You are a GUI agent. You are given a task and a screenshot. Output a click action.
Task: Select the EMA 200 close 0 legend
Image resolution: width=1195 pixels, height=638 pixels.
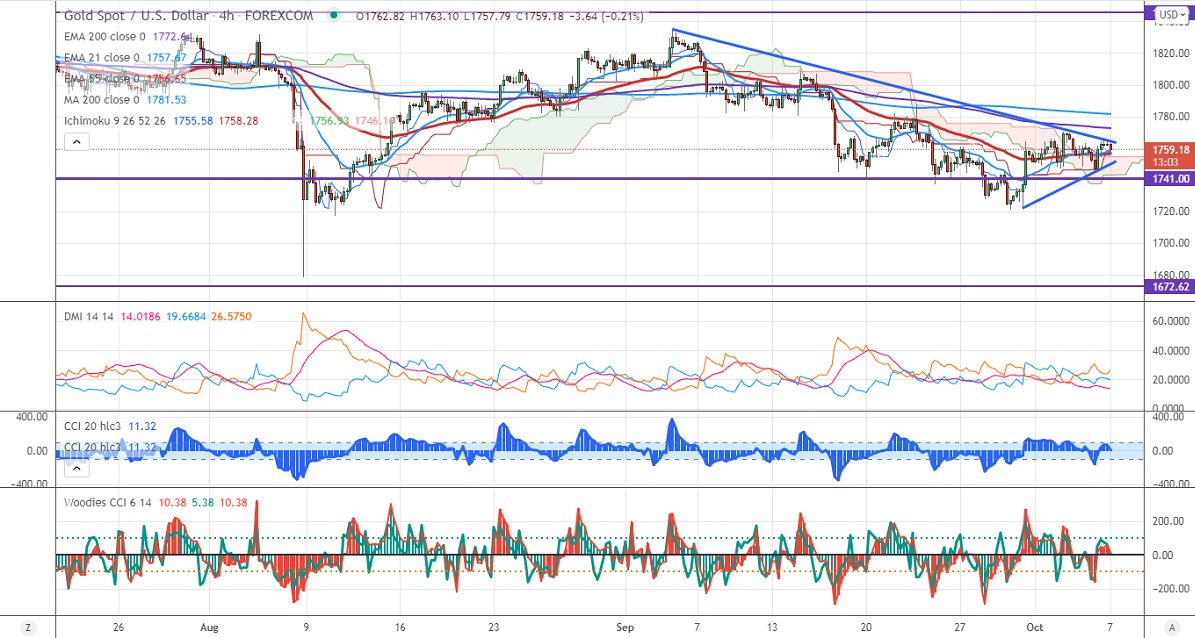pos(104,37)
